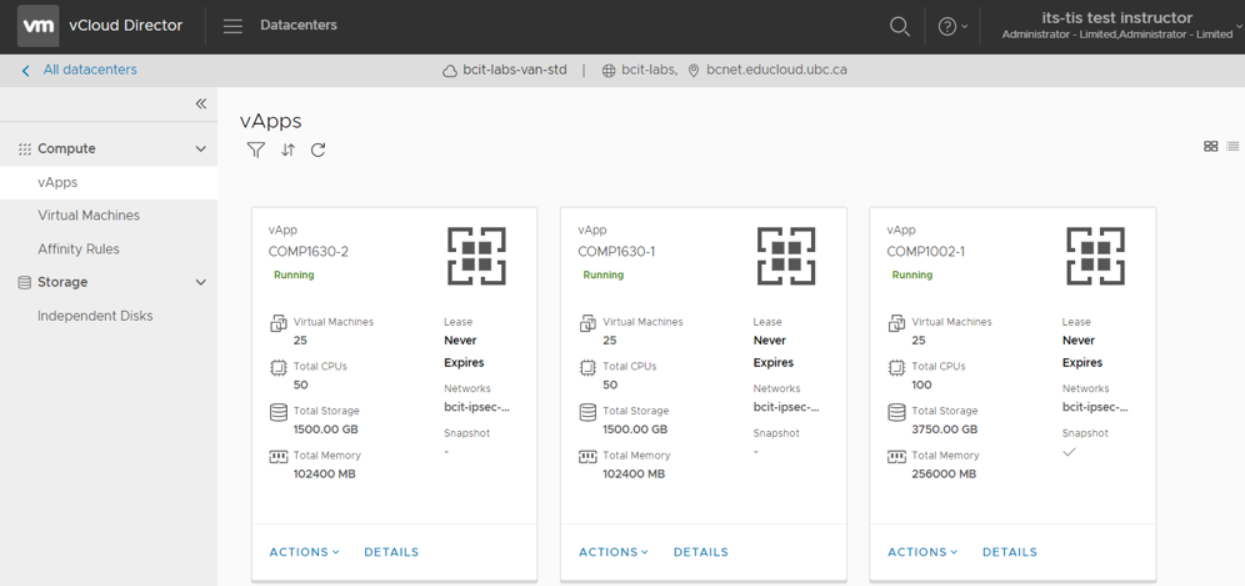Click the Compute section heading
The width and height of the screenshot is (1245, 586).
(x=66, y=149)
